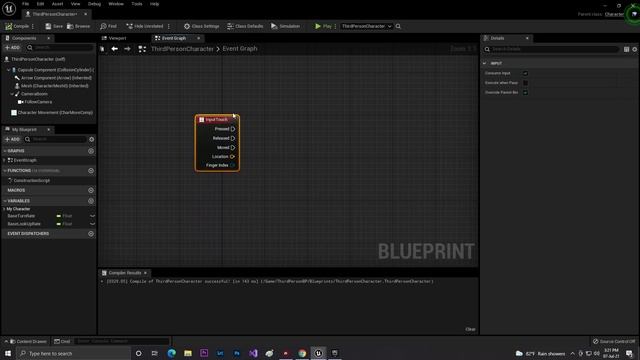The image size is (640, 360).
Task: Save the blueprint asset
Action: click(54, 26)
